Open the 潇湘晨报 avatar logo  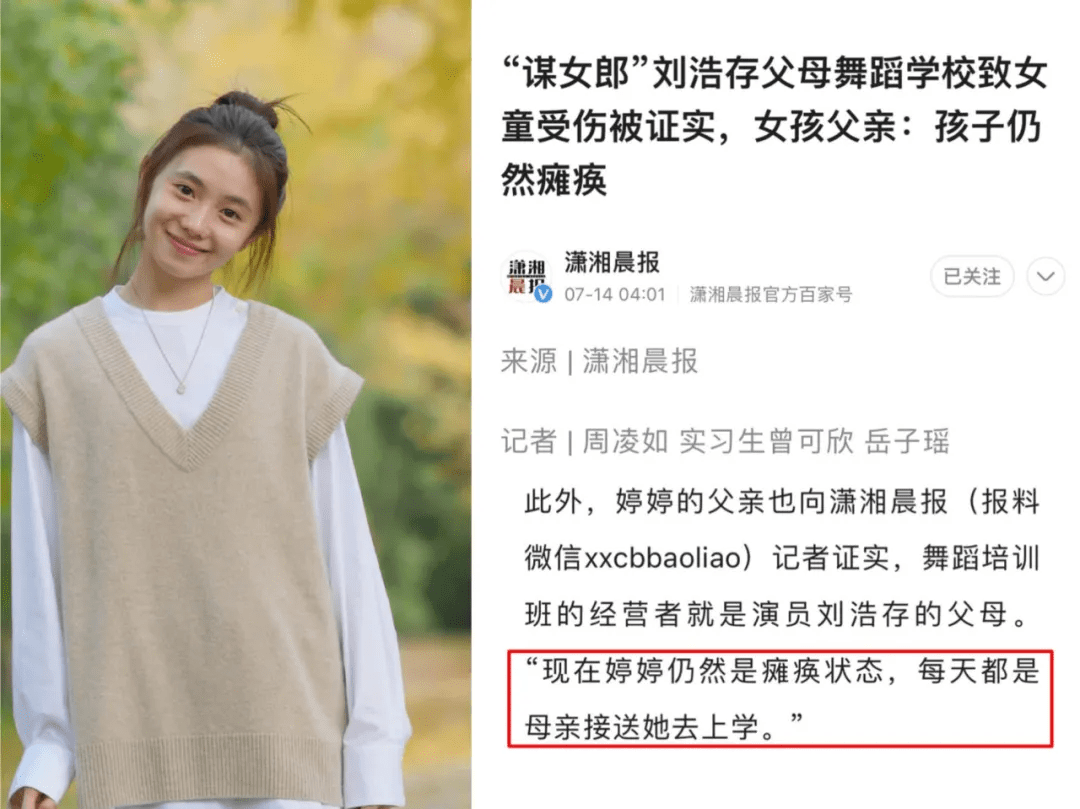[527, 277]
